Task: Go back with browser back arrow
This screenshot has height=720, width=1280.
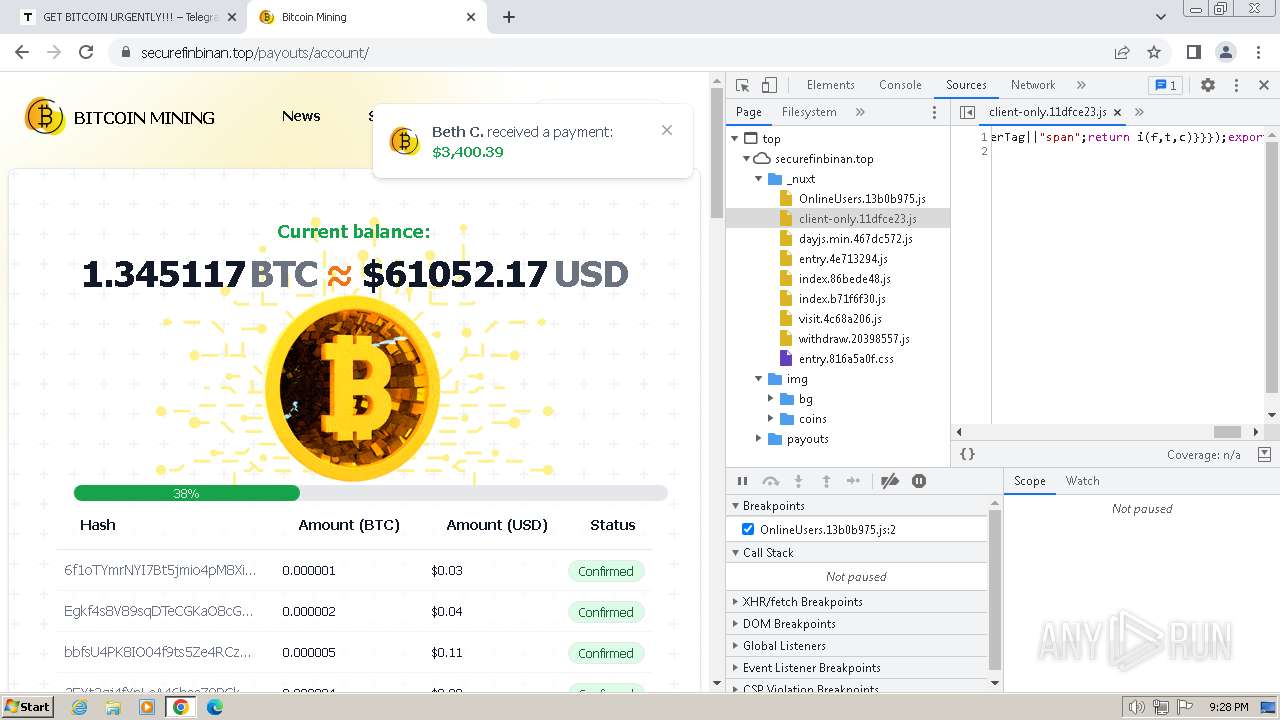Action: point(22,52)
